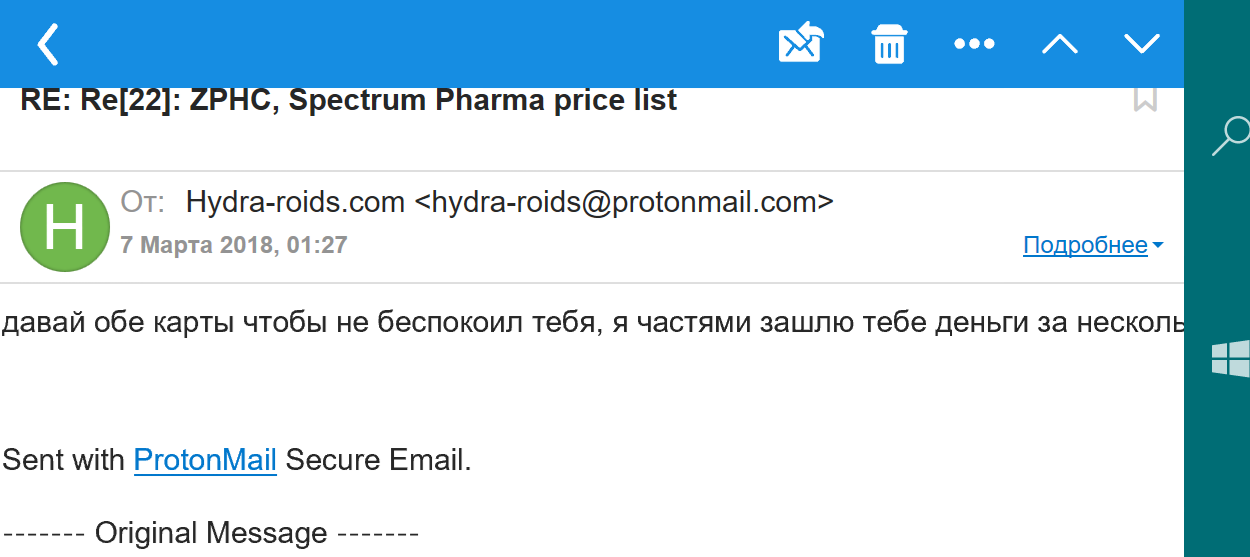Click the green H sender avatar
Image resolution: width=1250 pixels, height=557 pixels.
65,227
